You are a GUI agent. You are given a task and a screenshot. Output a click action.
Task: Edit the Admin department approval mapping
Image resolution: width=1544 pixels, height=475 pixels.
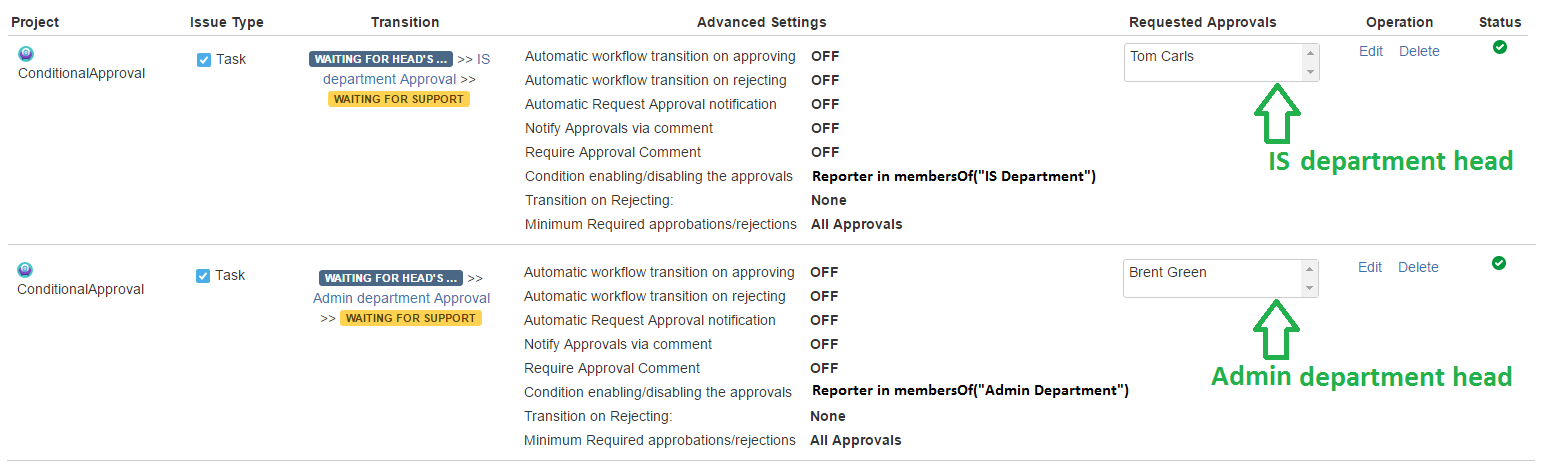point(1370,267)
